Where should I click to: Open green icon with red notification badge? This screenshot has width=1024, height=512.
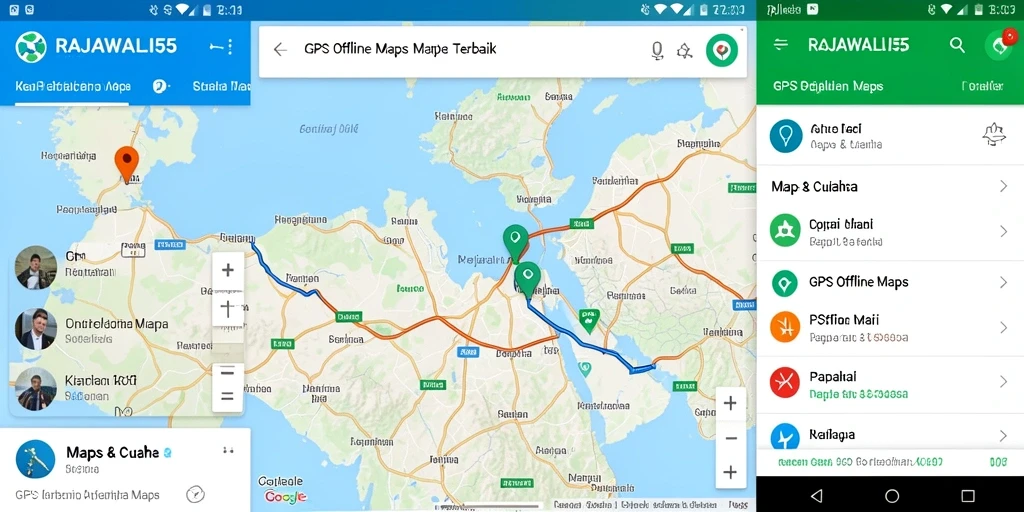[999, 45]
